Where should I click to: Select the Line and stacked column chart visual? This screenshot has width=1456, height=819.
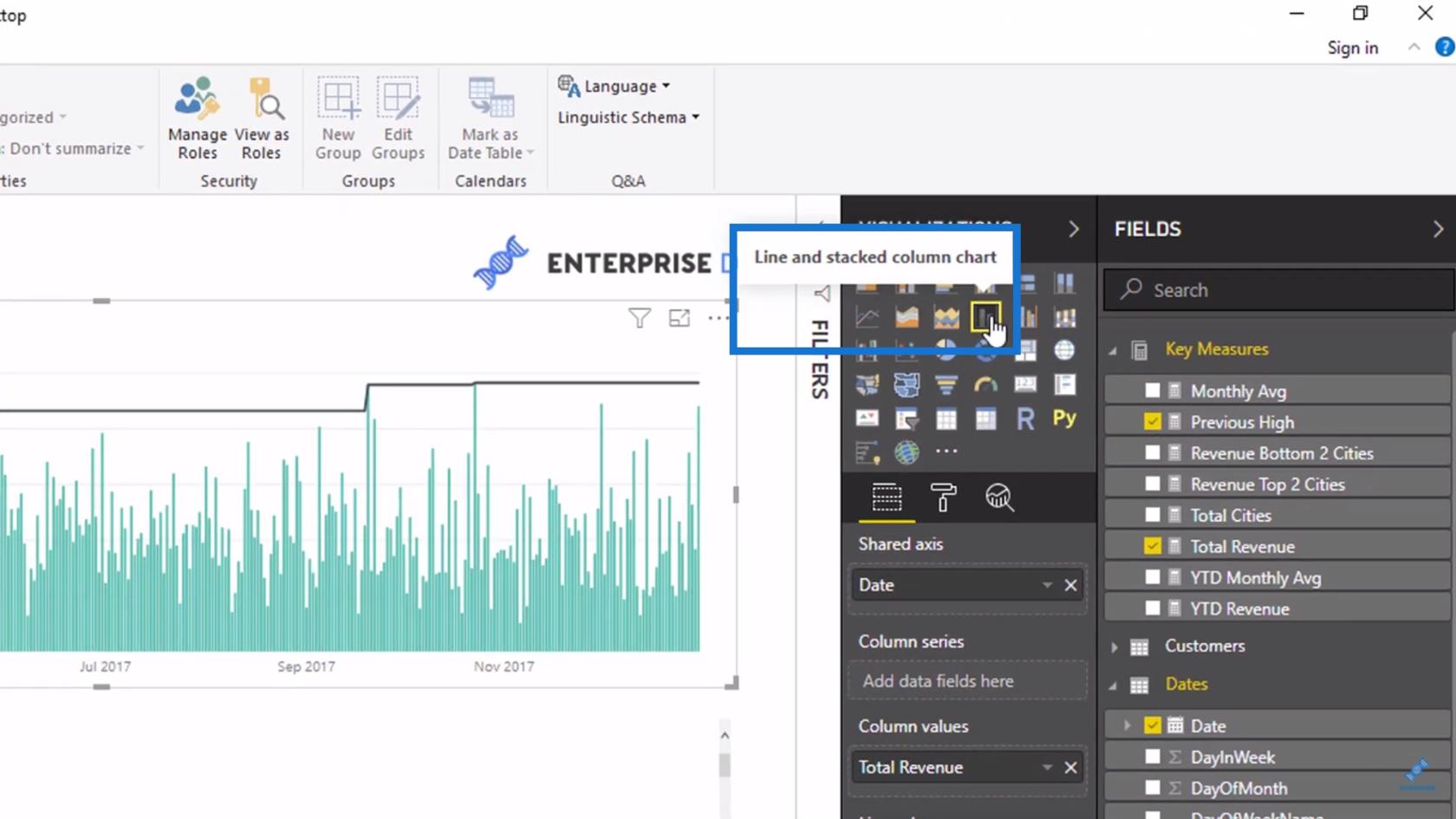pyautogui.click(x=985, y=317)
